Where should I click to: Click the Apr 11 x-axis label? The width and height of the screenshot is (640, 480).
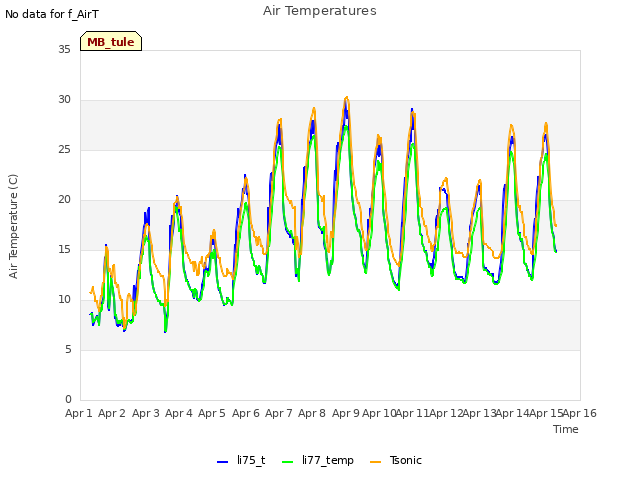coord(412,413)
